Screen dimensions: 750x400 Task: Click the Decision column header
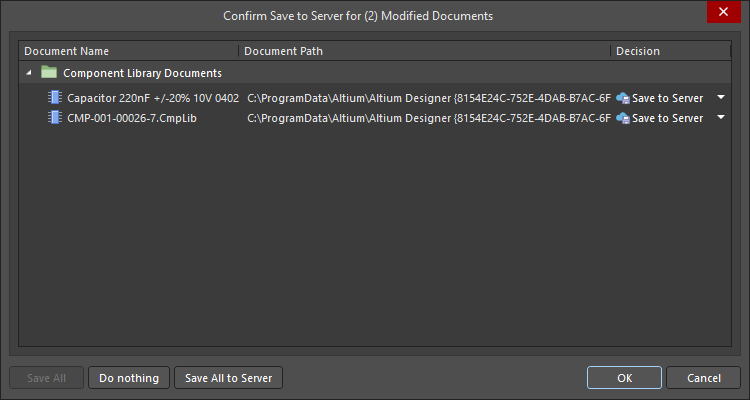coord(670,51)
